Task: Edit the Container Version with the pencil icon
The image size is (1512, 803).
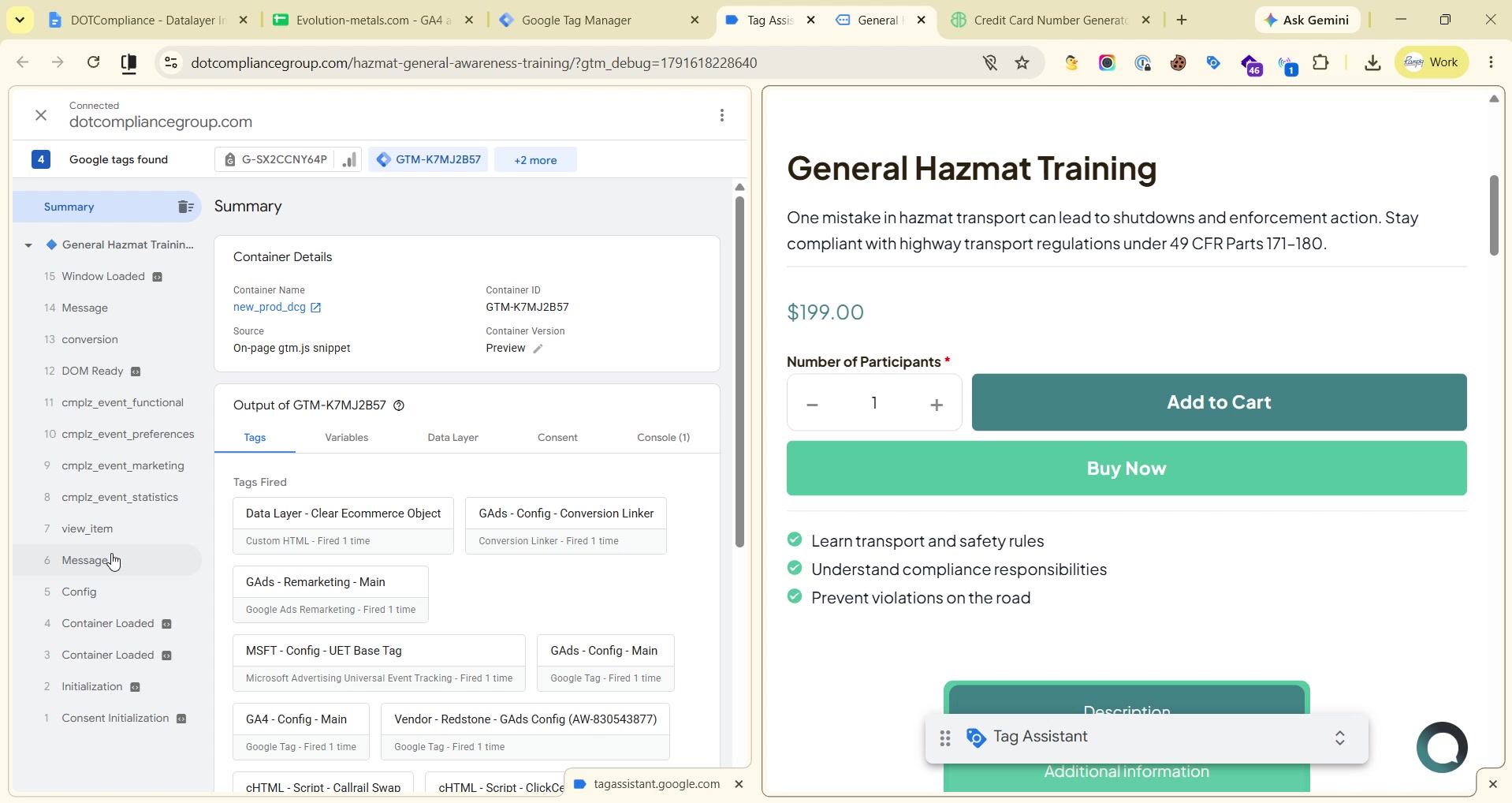Action: pyautogui.click(x=538, y=349)
